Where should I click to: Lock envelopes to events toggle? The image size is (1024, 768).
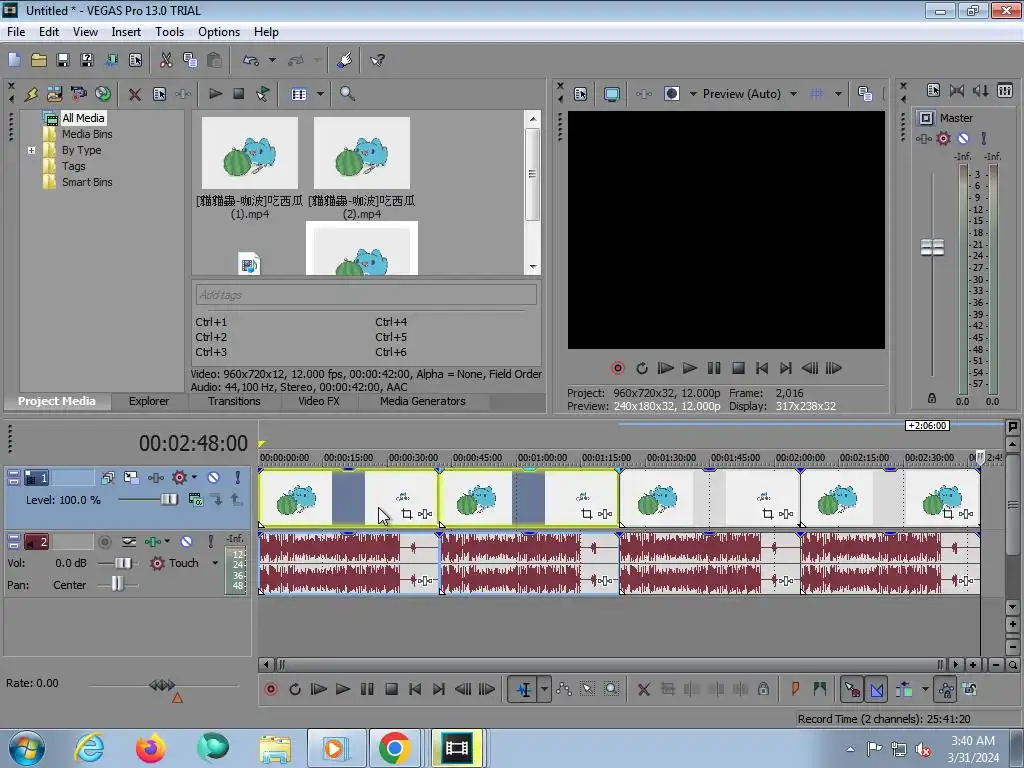(x=946, y=689)
